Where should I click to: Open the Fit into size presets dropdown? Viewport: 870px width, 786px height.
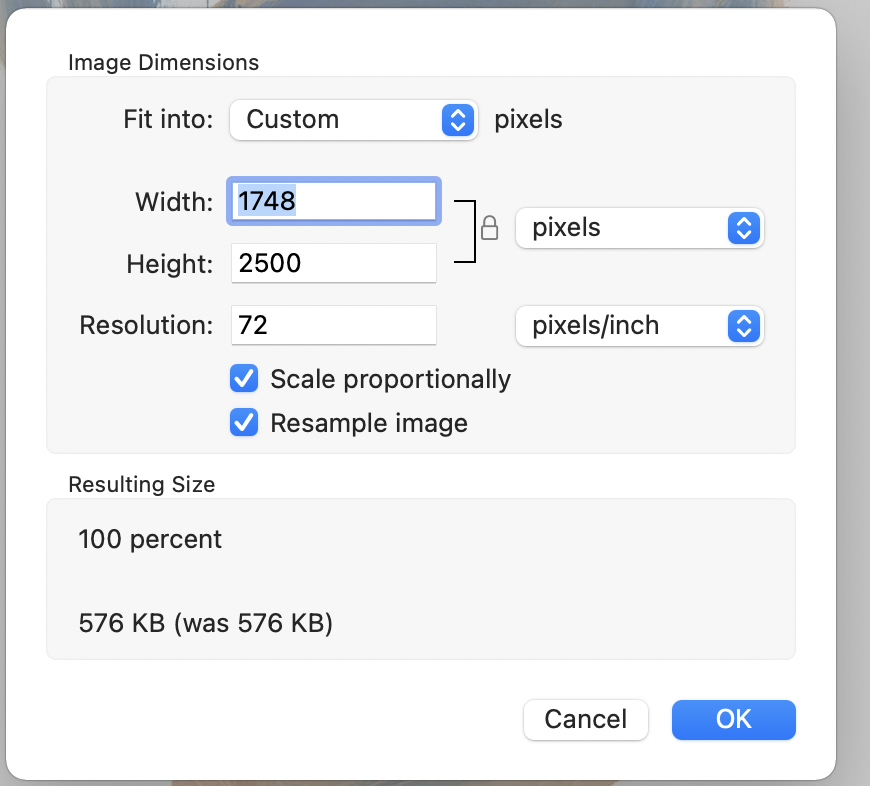pyautogui.click(x=354, y=119)
